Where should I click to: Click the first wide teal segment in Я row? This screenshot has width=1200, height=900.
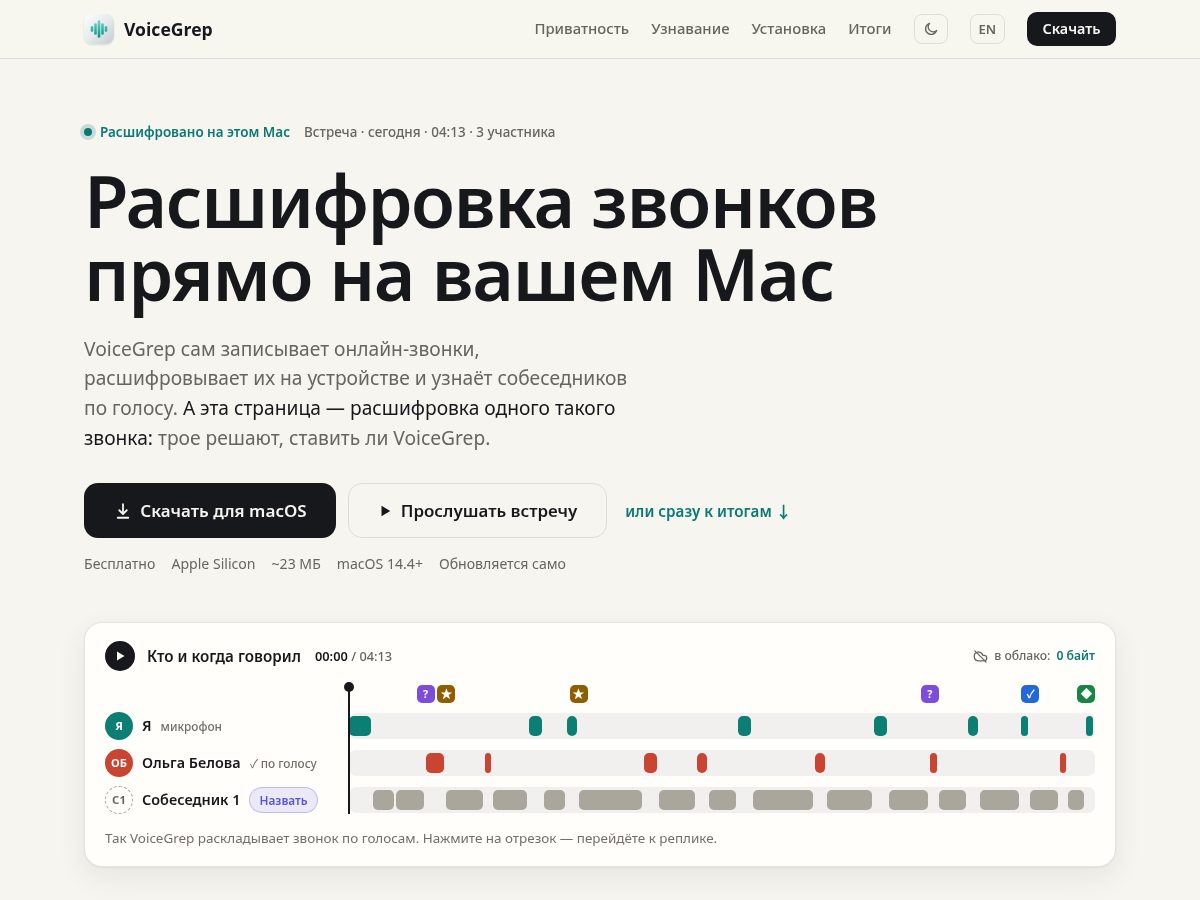(360, 726)
